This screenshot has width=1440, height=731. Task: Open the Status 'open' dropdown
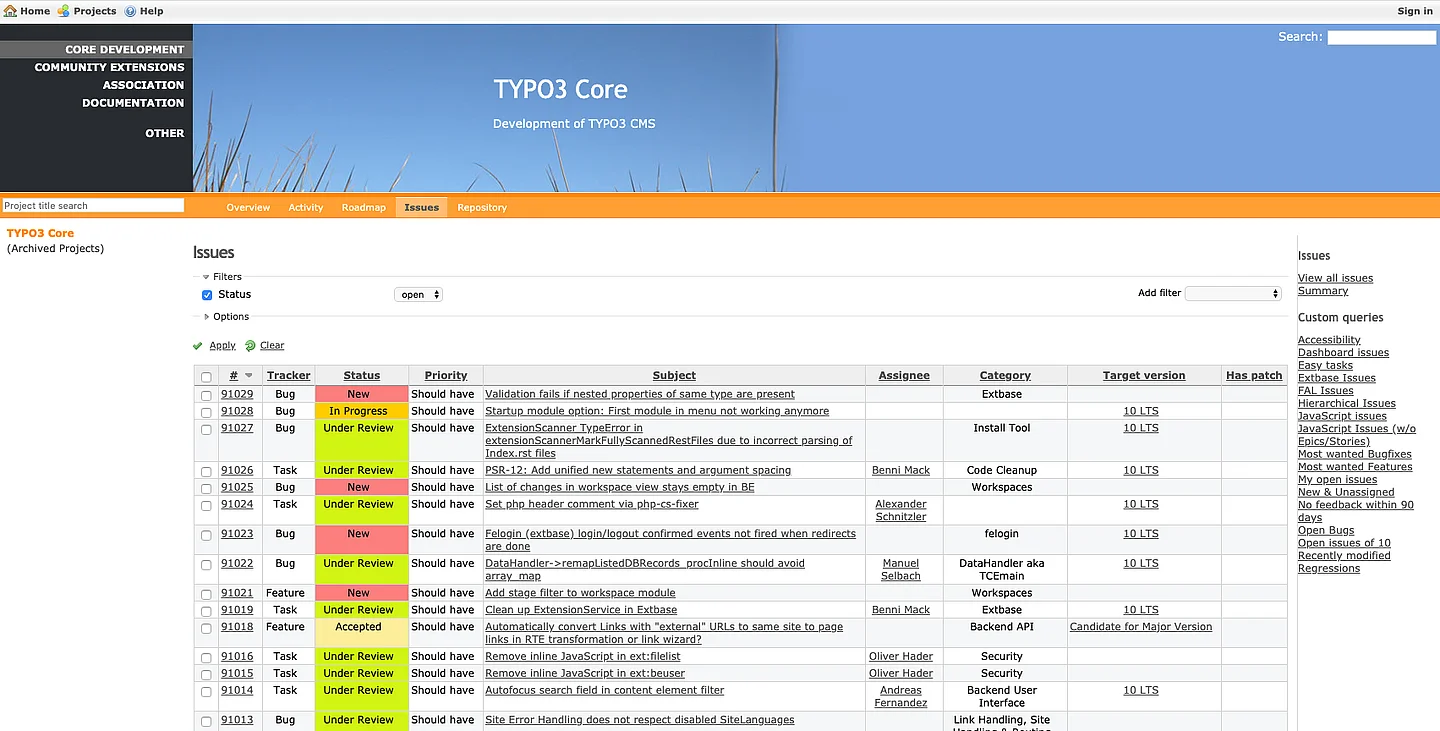[418, 295]
